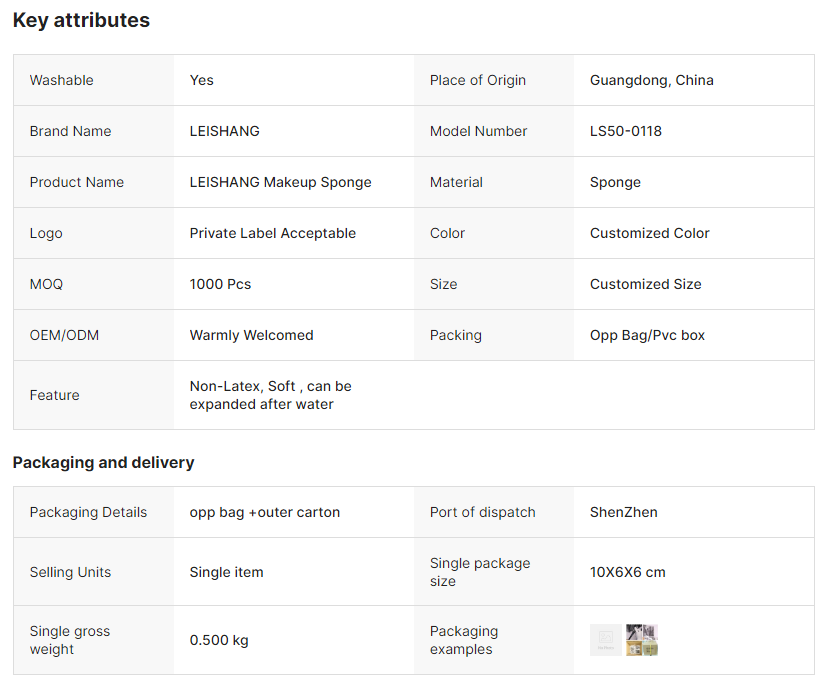Click the Customized Size value
This screenshot has height=683, width=828.
(x=645, y=284)
